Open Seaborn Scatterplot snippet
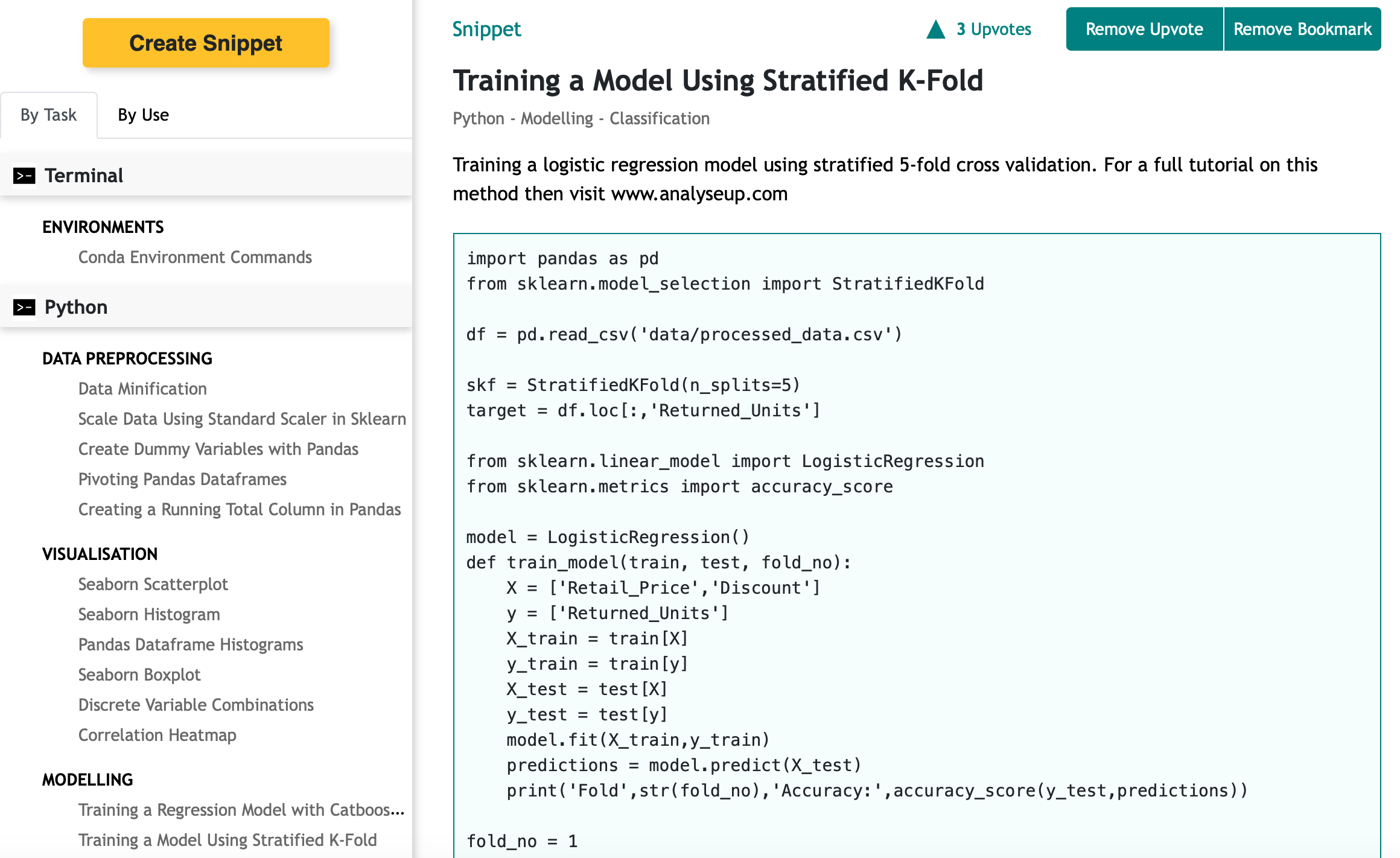Screen dimensions: 1400x858 click(153, 584)
